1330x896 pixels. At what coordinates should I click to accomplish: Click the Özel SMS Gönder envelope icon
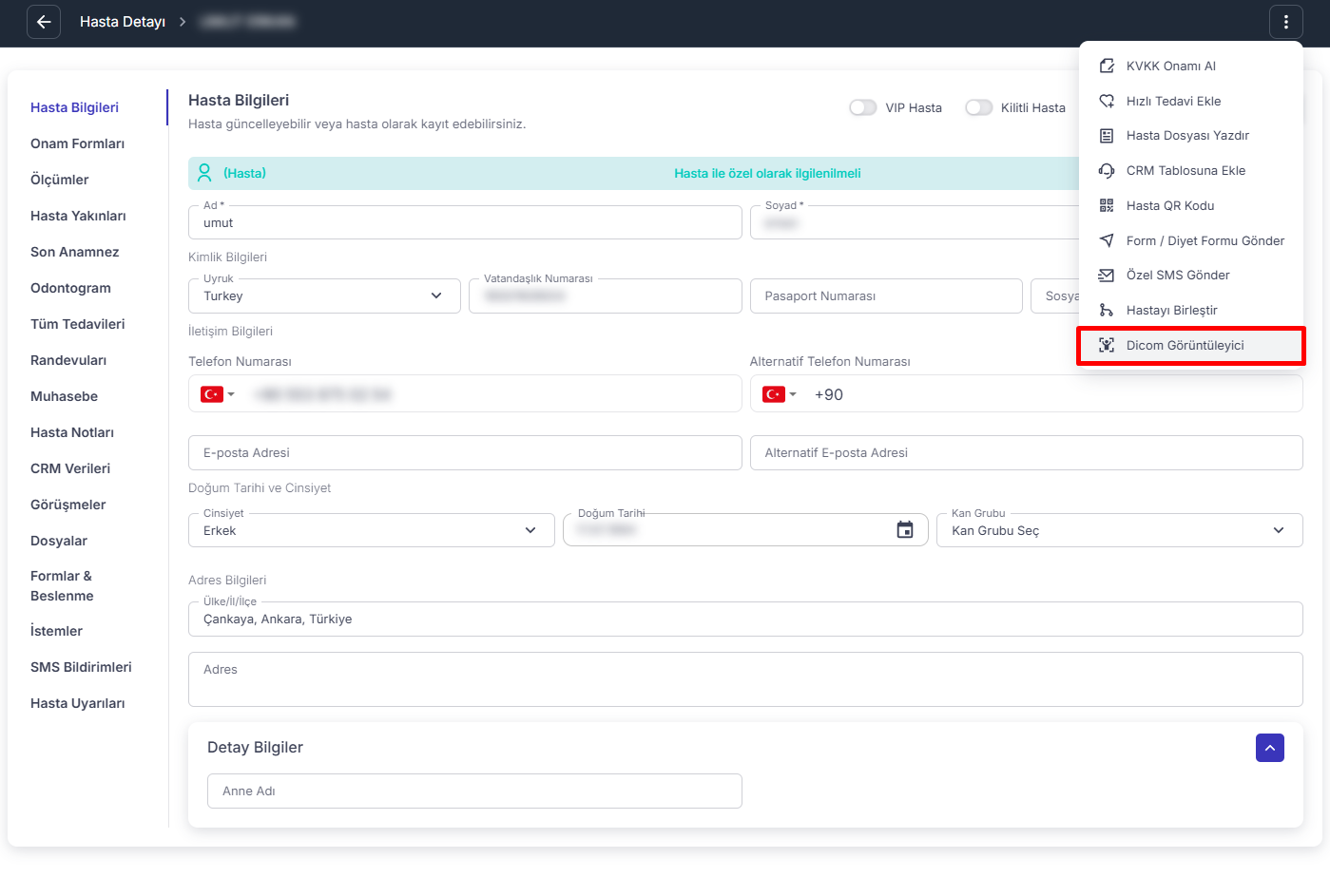(x=1107, y=276)
